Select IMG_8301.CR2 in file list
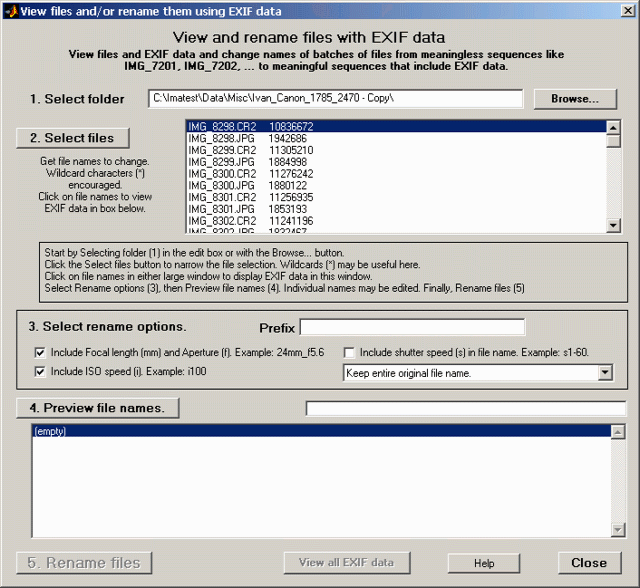Viewport: 640px width, 588px height. click(396, 197)
